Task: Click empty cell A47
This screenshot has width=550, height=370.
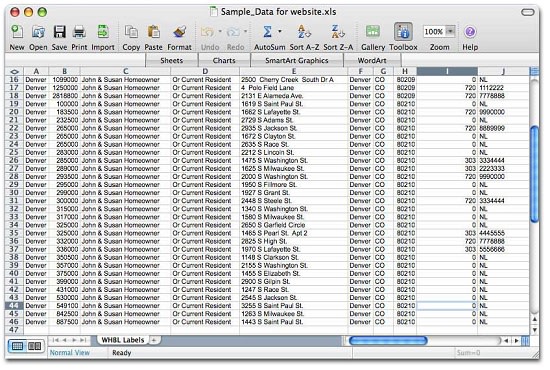Action: tap(36, 330)
